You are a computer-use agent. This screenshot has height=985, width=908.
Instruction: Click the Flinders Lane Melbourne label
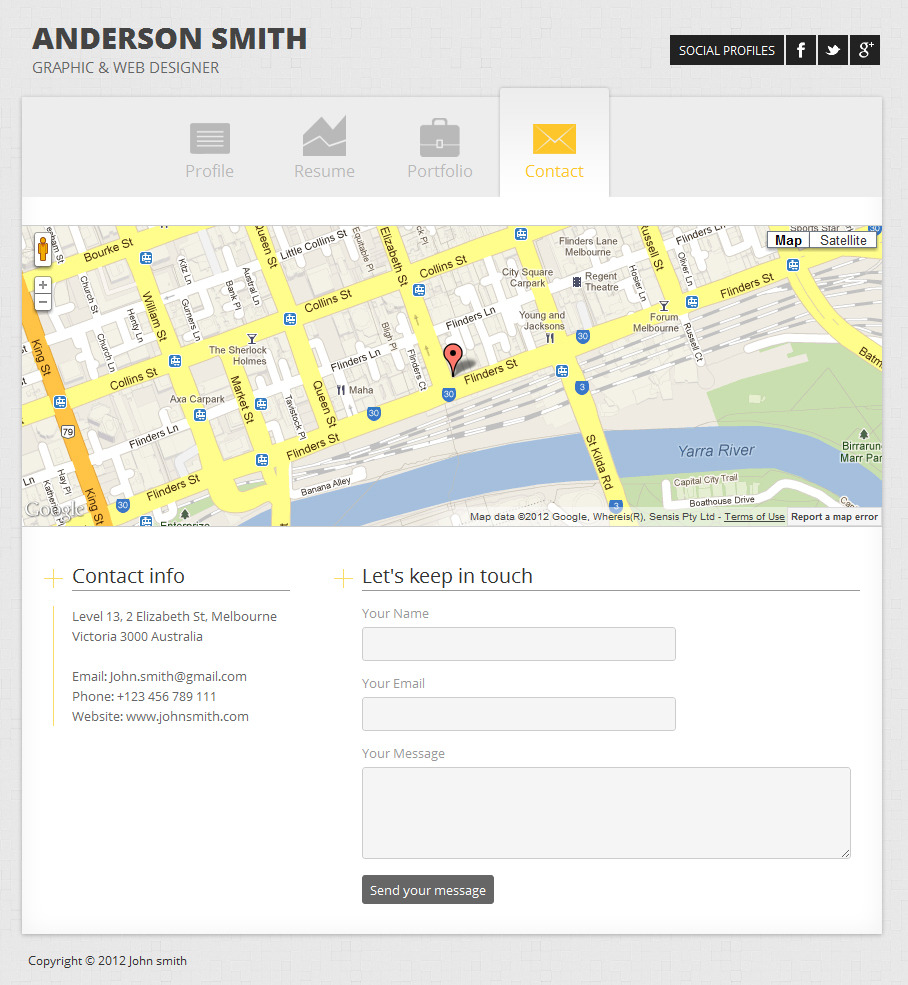click(588, 246)
